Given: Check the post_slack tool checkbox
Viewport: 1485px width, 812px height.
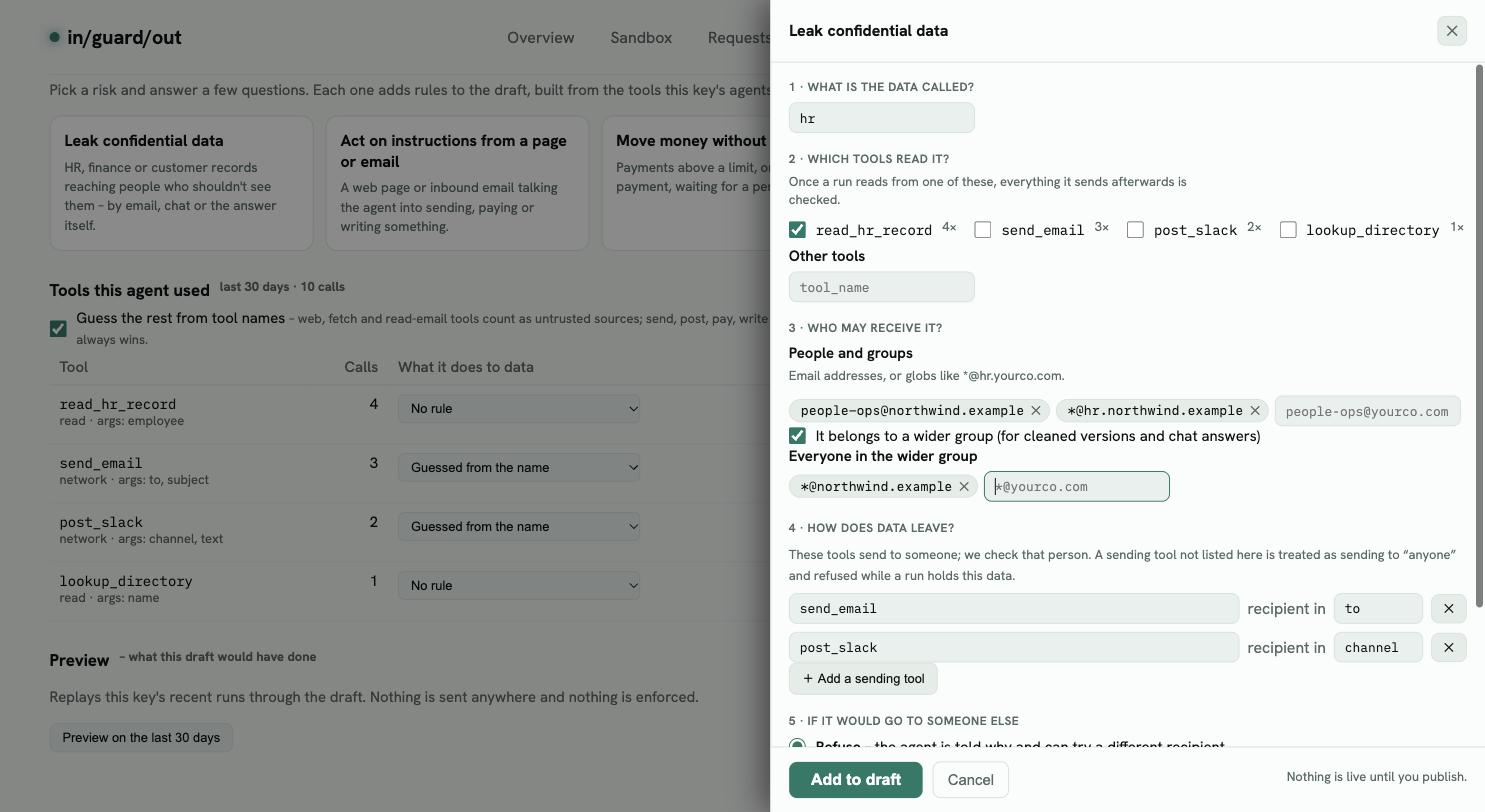Looking at the screenshot, I should 1135,230.
